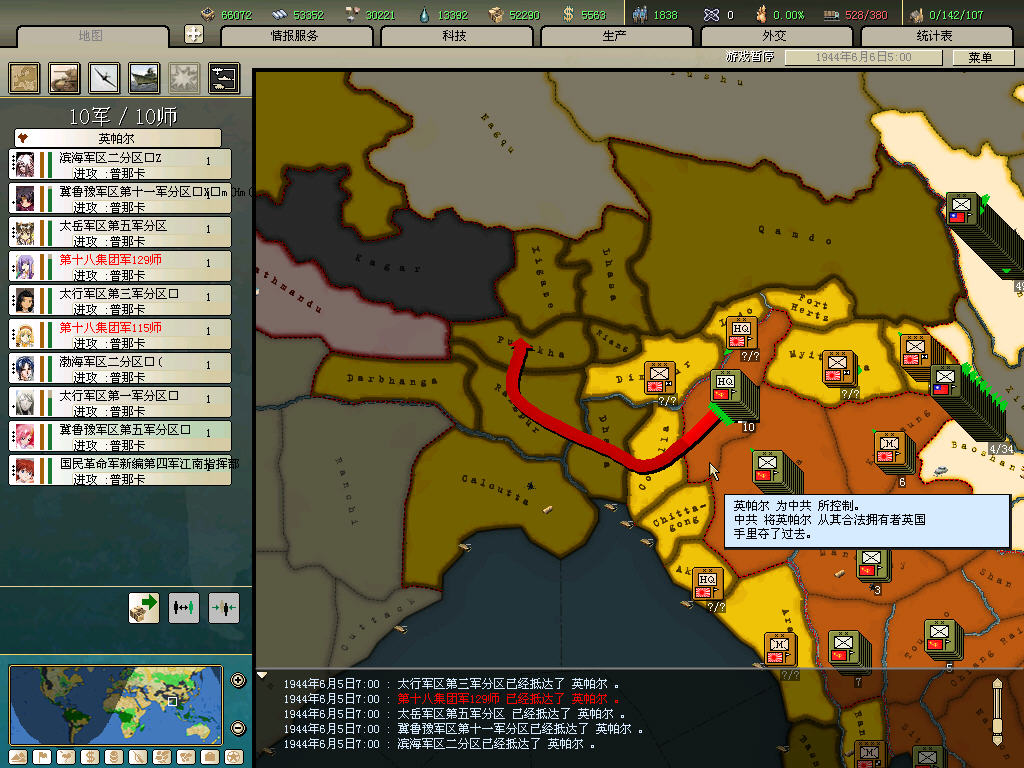Click the money dollar icon showing 5563
The width and height of the screenshot is (1024, 768).
pyautogui.click(x=569, y=14)
